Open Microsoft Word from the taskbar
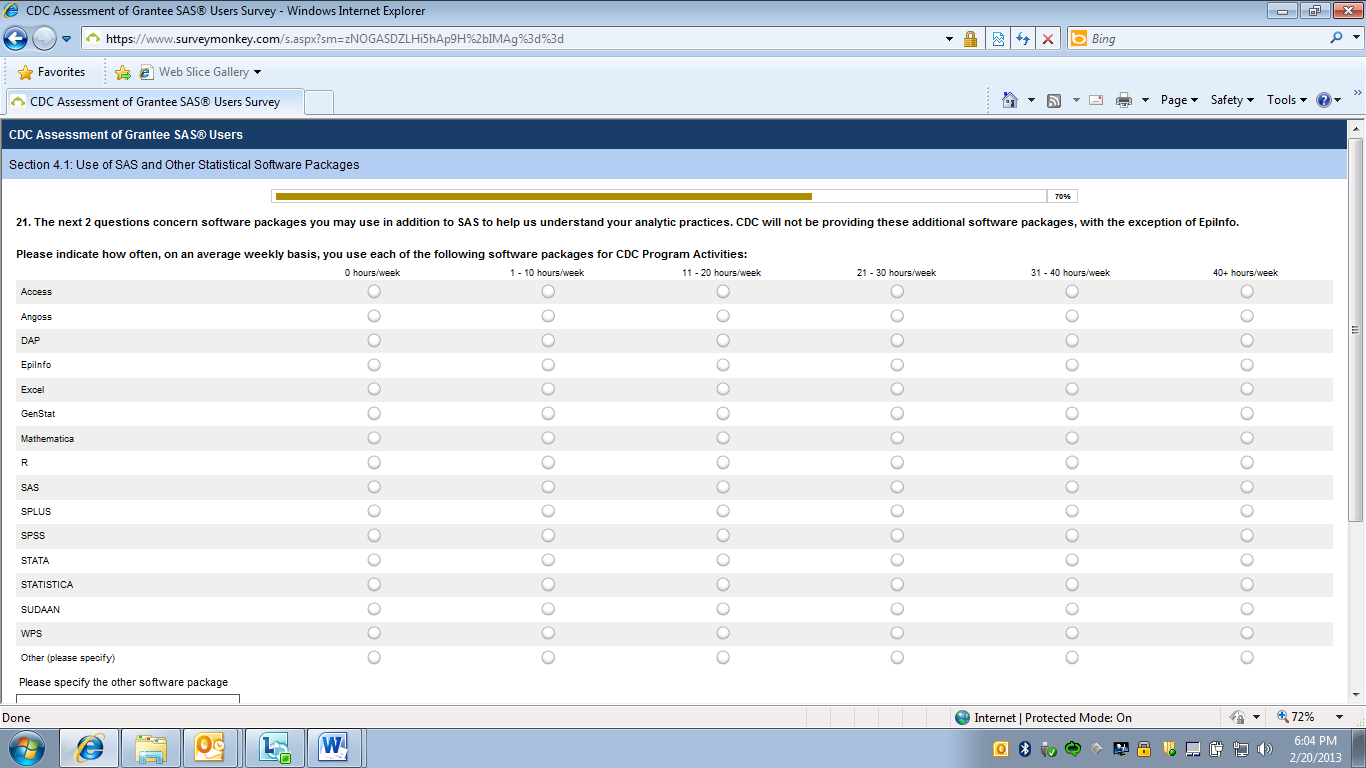 pyautogui.click(x=334, y=748)
